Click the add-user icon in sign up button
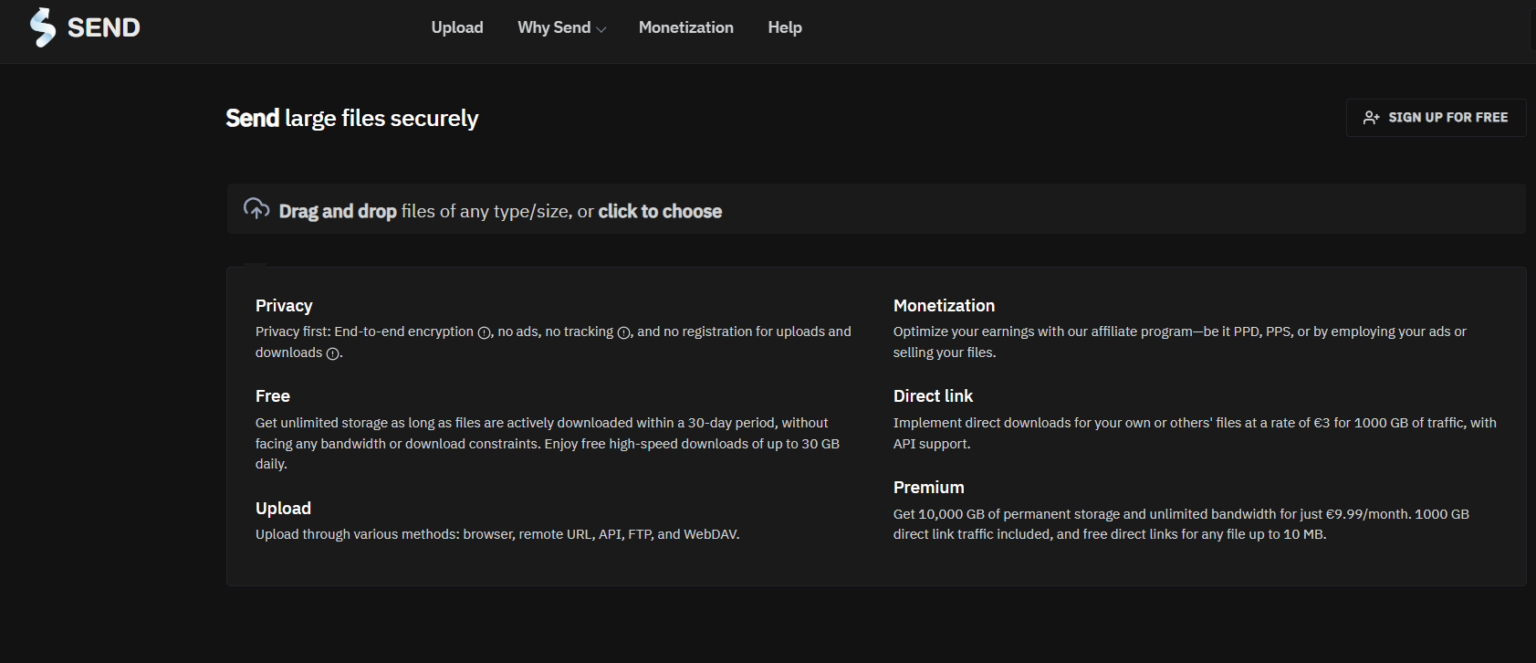This screenshot has height=663, width=1536. (x=1371, y=118)
